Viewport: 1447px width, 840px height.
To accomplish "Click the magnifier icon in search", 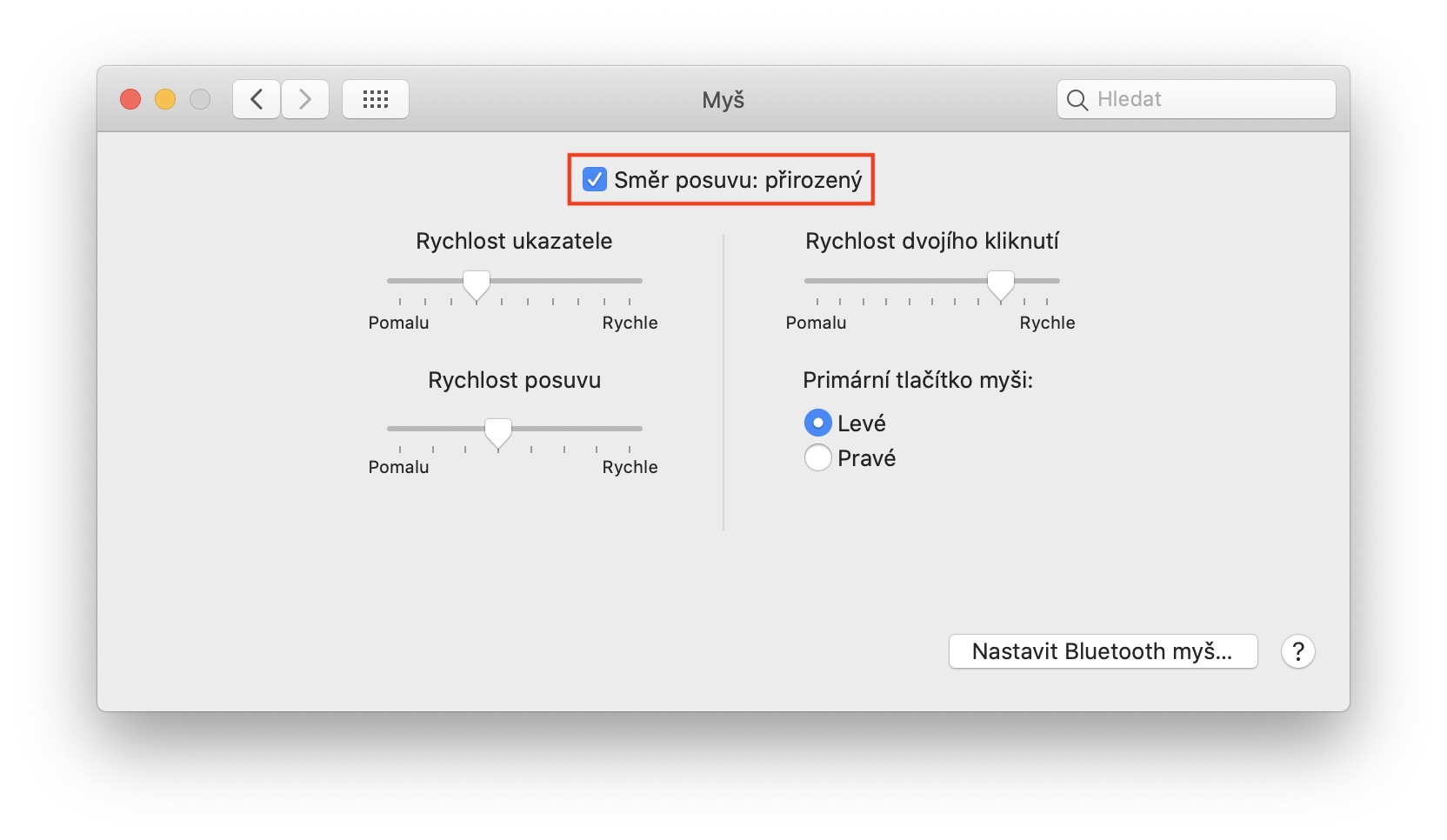I will point(1077,100).
